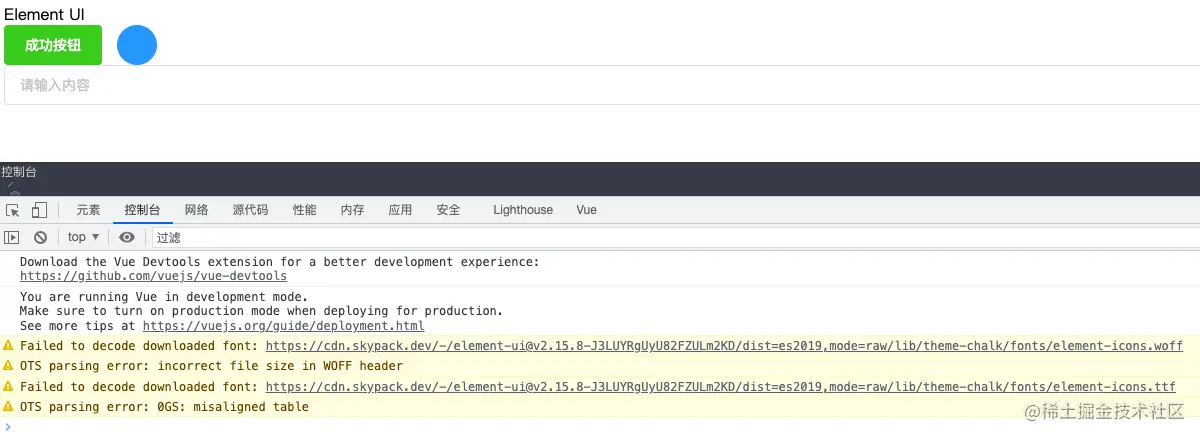Open the live expression eye icon
1200x437 pixels.
tap(127, 237)
